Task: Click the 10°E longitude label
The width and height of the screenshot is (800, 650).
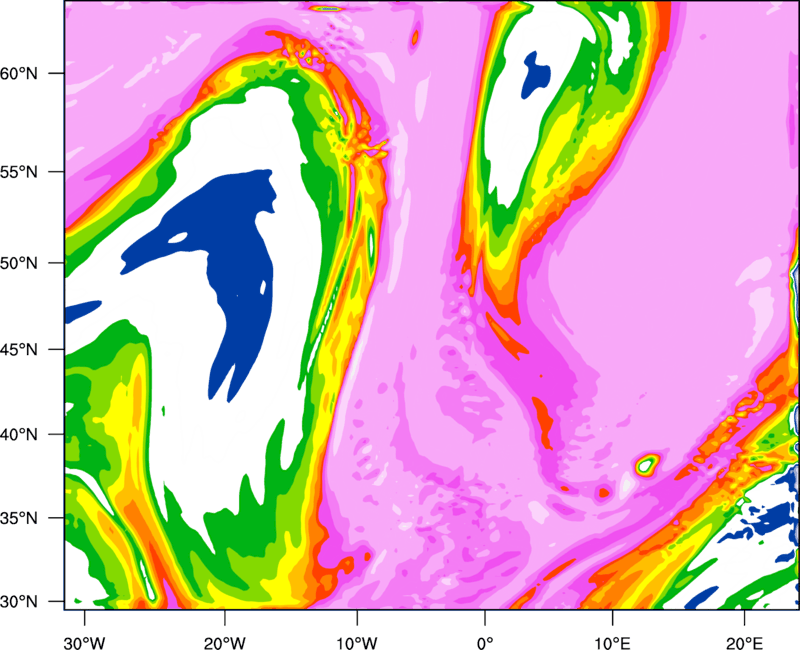Action: click(612, 643)
